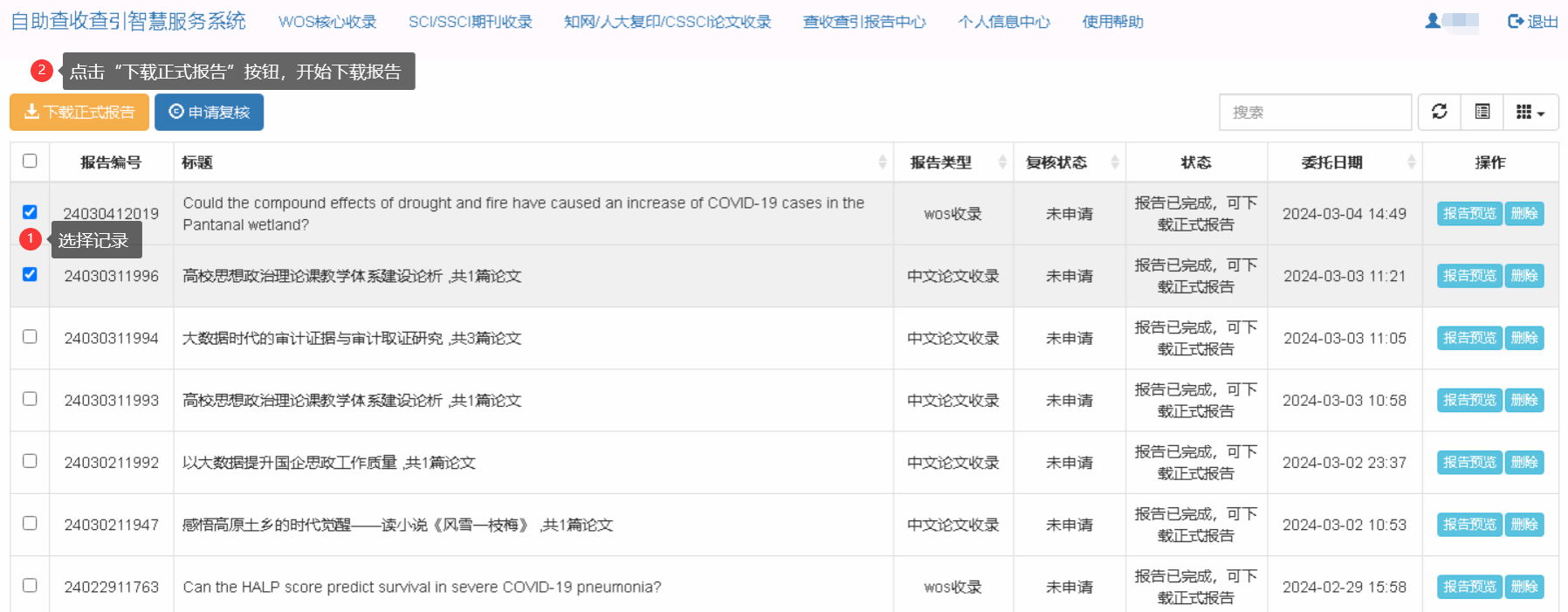This screenshot has width=1568, height=612.
Task: Sort by the 报告类型 column arrows
Action: coord(1002,162)
